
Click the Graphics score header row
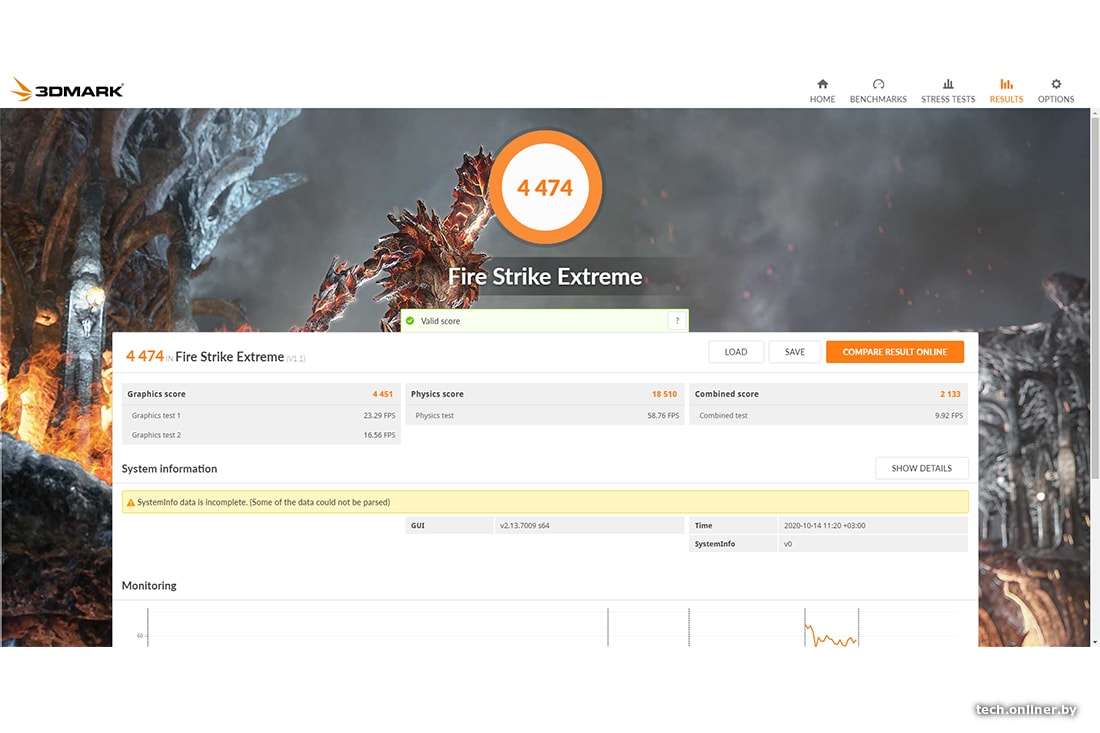[x=260, y=394]
